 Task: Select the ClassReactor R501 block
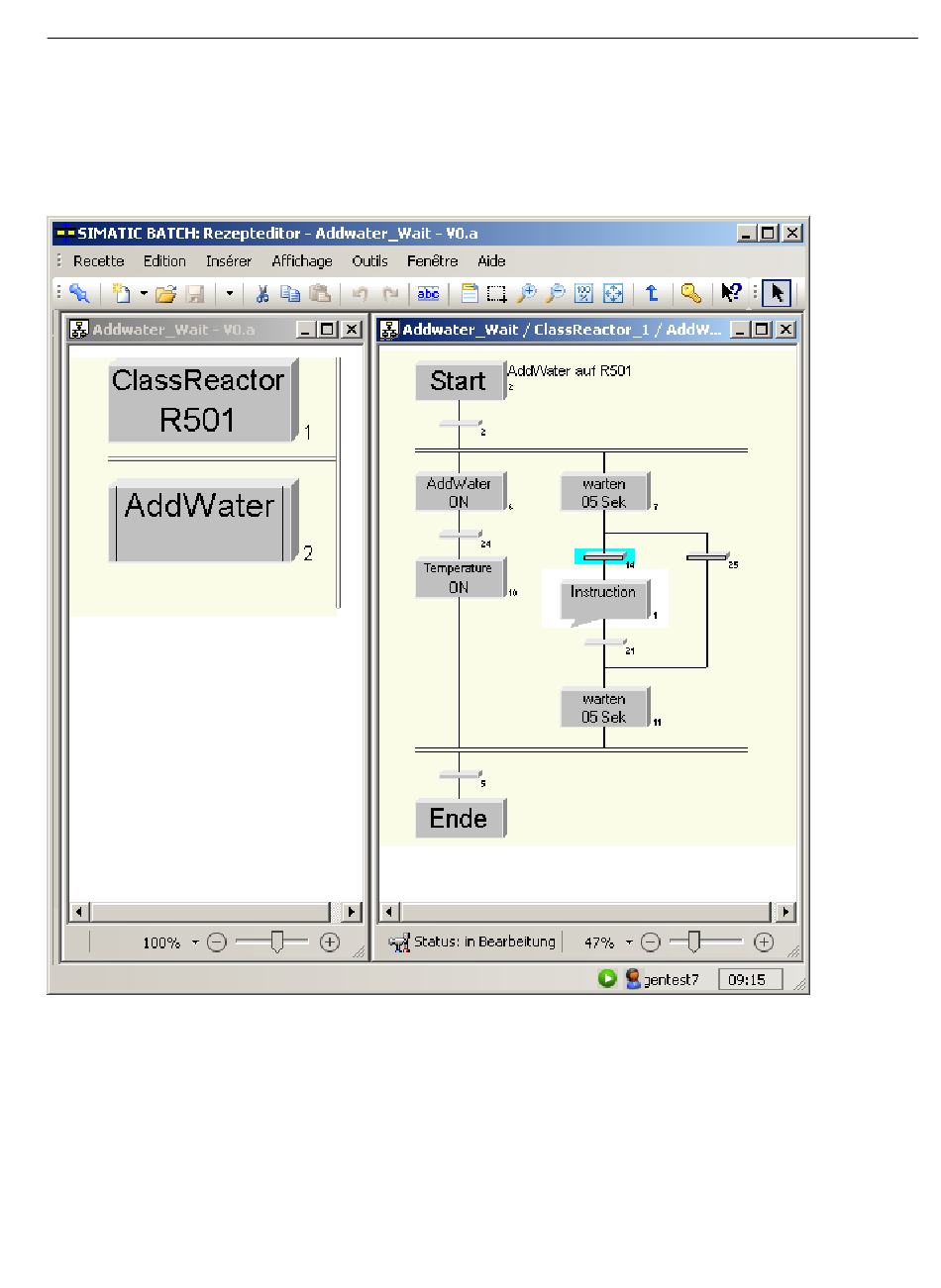[202, 400]
